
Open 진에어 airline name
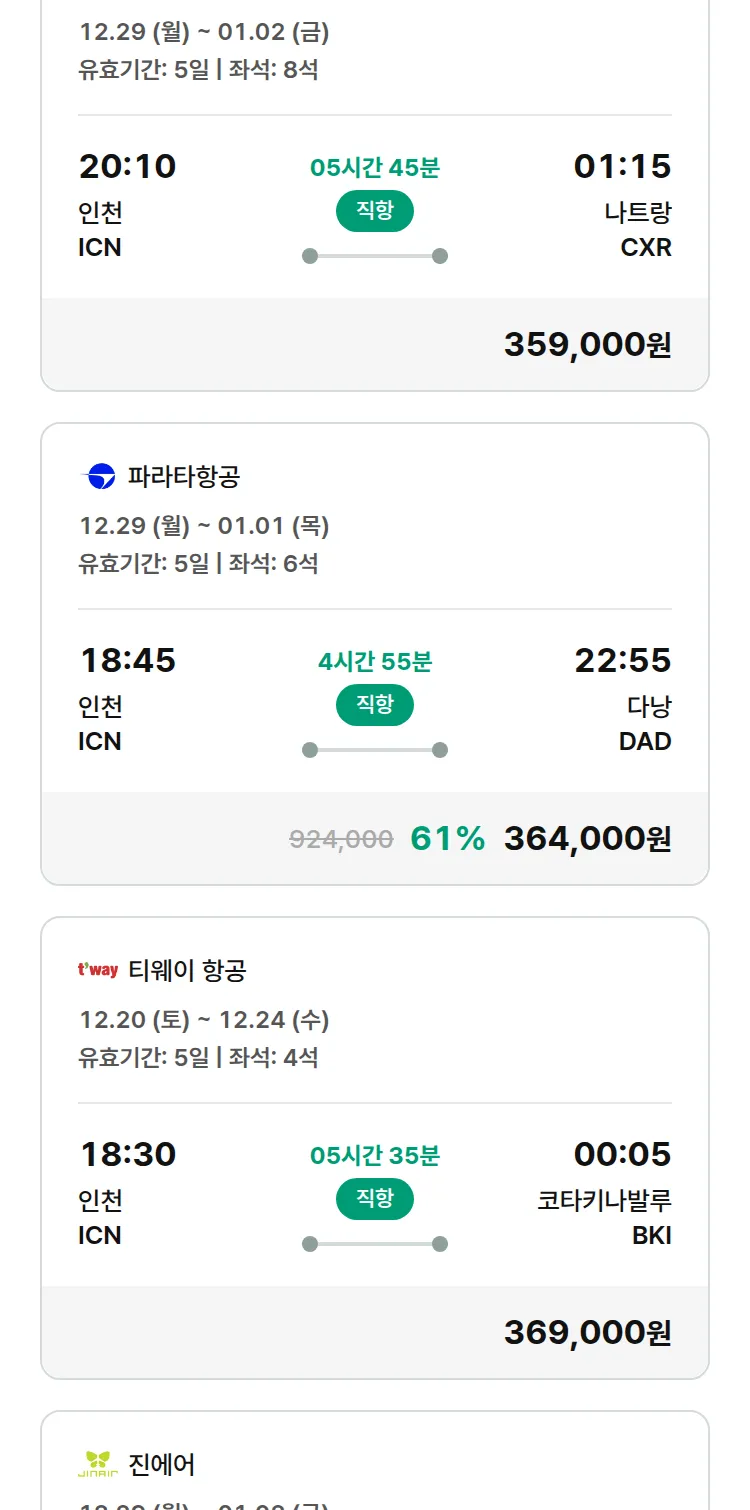pyautogui.click(x=162, y=1465)
